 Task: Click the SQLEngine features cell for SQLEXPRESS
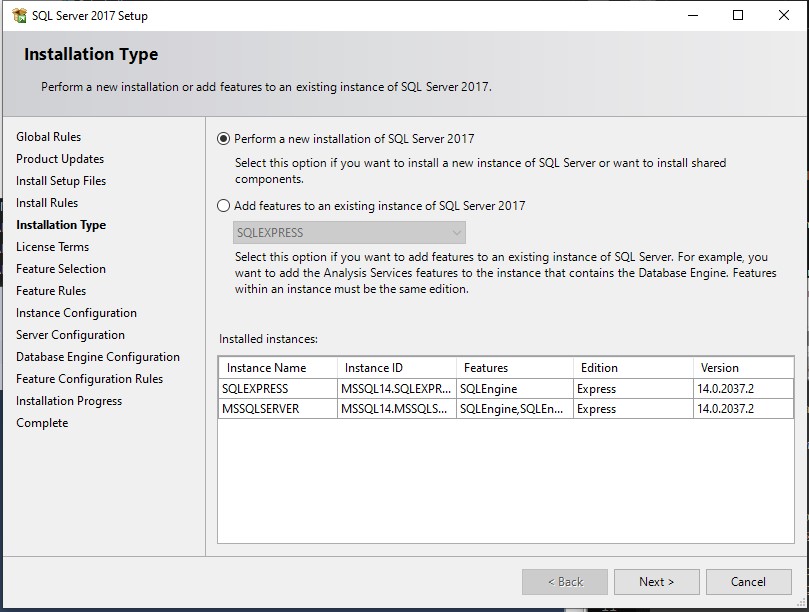click(515, 389)
